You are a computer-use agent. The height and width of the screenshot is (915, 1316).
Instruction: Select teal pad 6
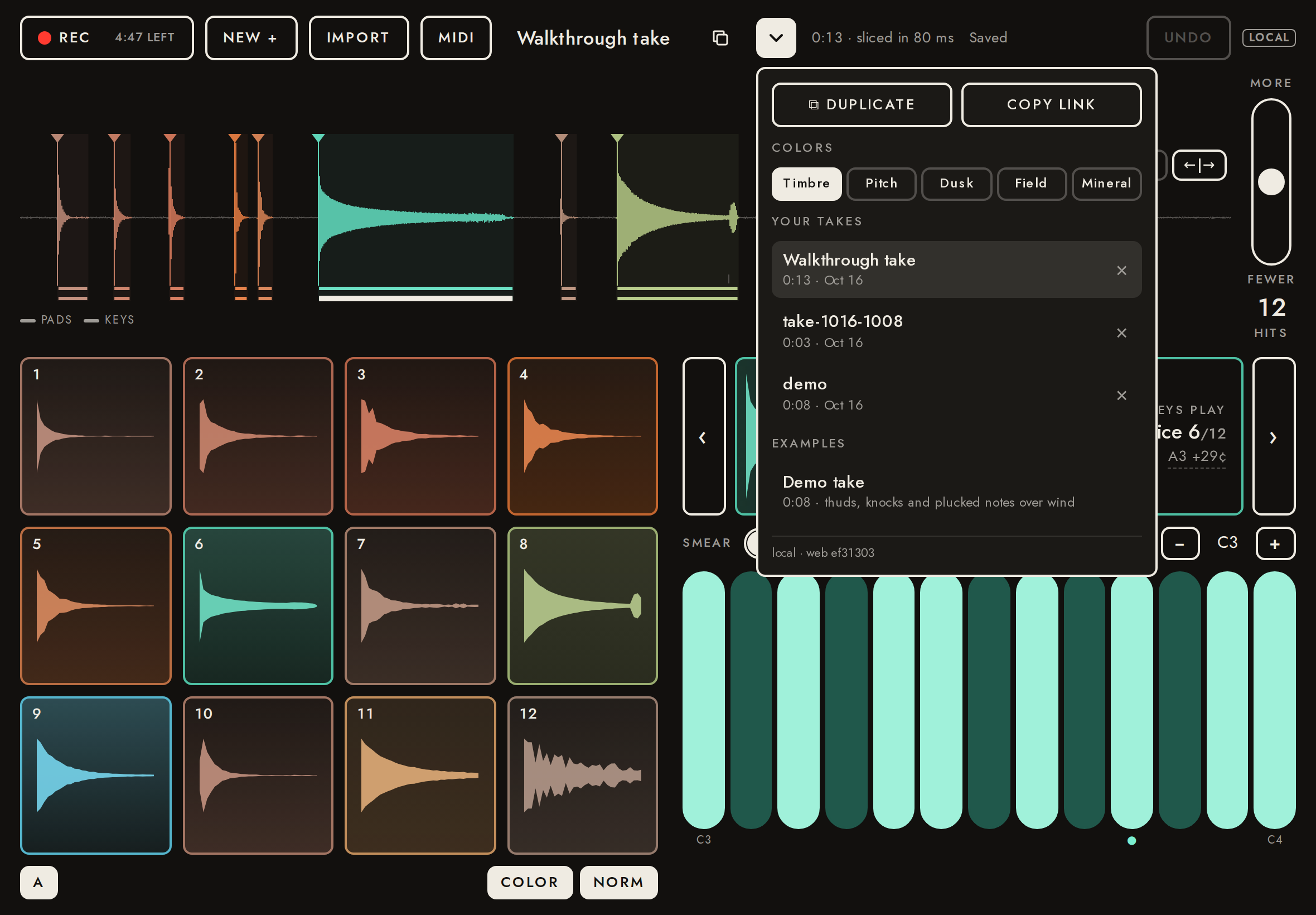(x=258, y=606)
